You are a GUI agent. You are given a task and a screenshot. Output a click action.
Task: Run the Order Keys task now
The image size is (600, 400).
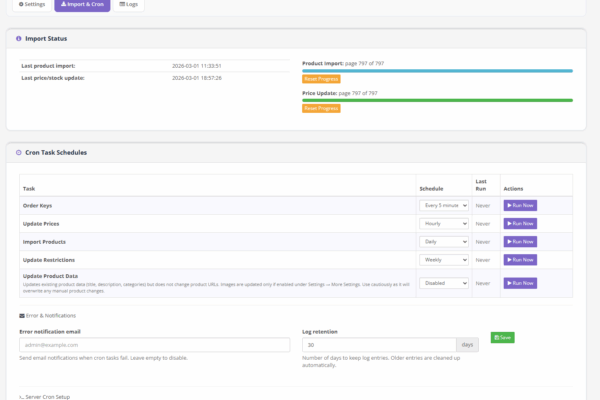(x=520, y=205)
